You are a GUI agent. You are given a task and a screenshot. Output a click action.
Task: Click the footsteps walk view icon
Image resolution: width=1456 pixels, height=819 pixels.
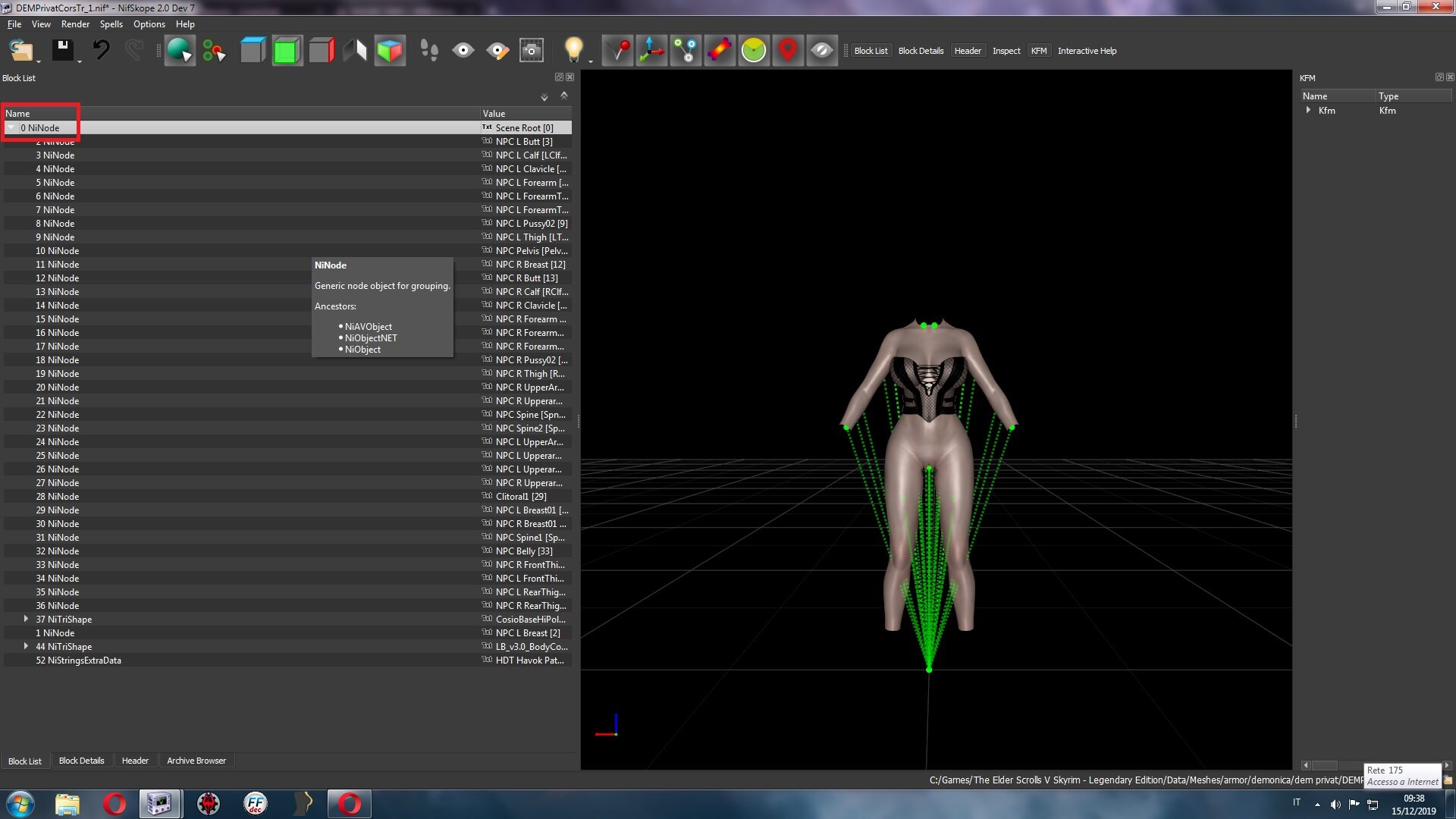click(x=429, y=51)
